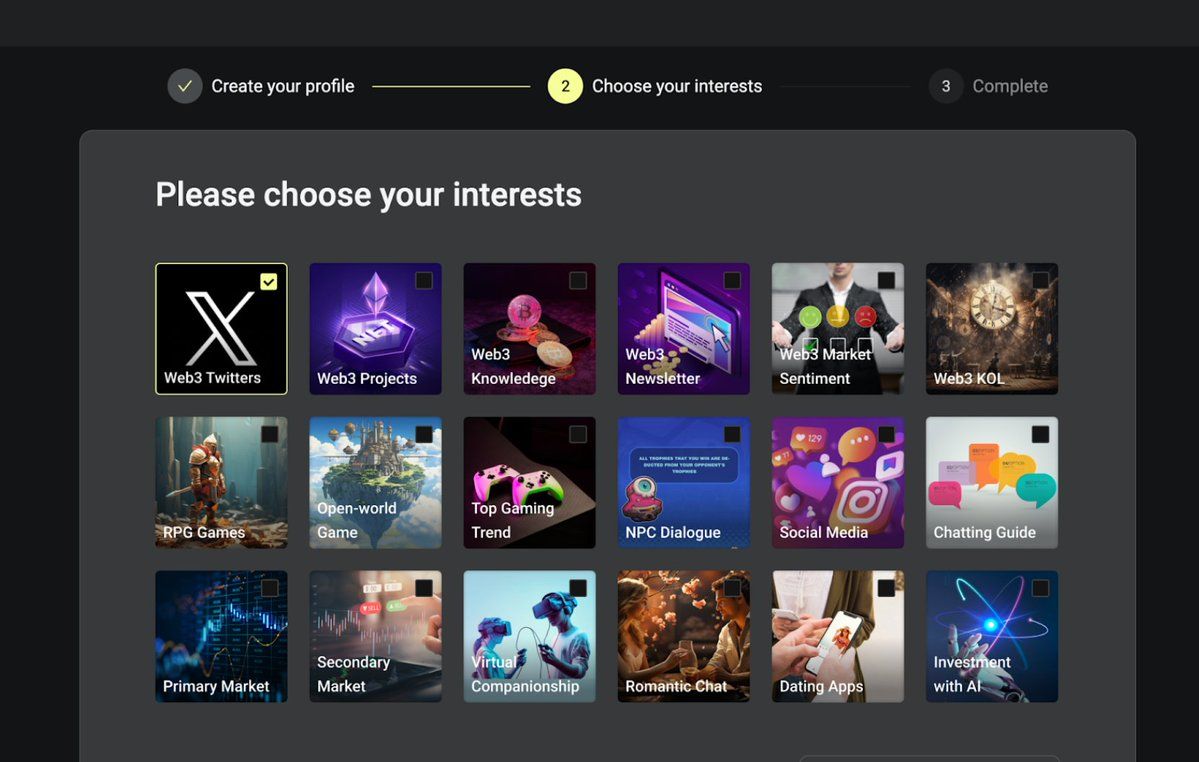Click the step 3 circle icon
This screenshot has height=762, width=1199.
(x=945, y=86)
